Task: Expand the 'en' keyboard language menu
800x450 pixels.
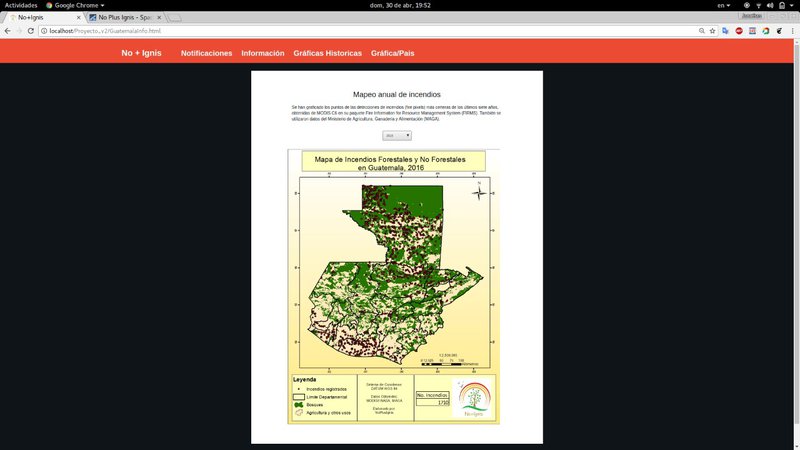Action: [x=722, y=5]
